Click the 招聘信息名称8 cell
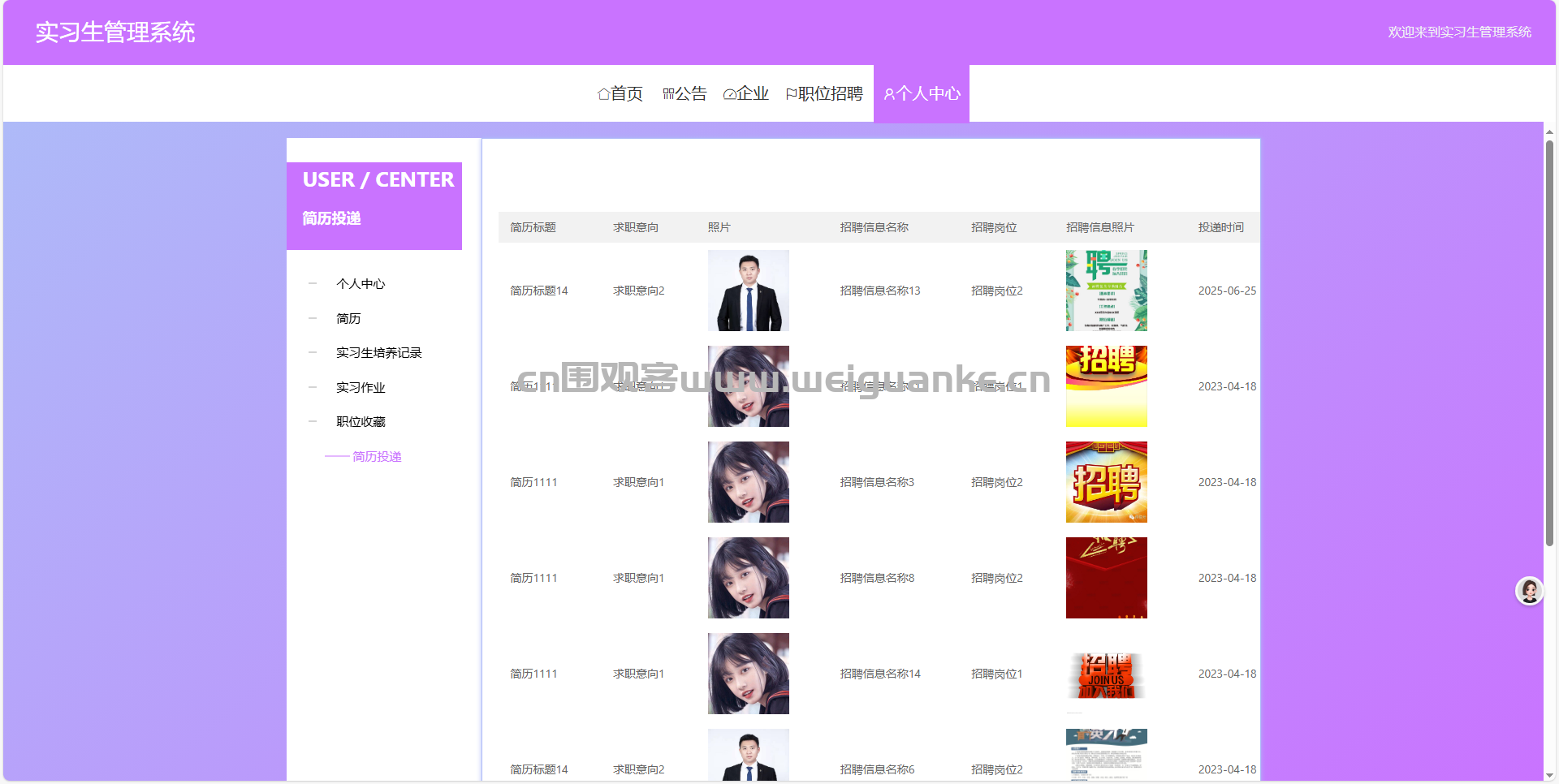The width and height of the screenshot is (1559, 784). point(877,578)
